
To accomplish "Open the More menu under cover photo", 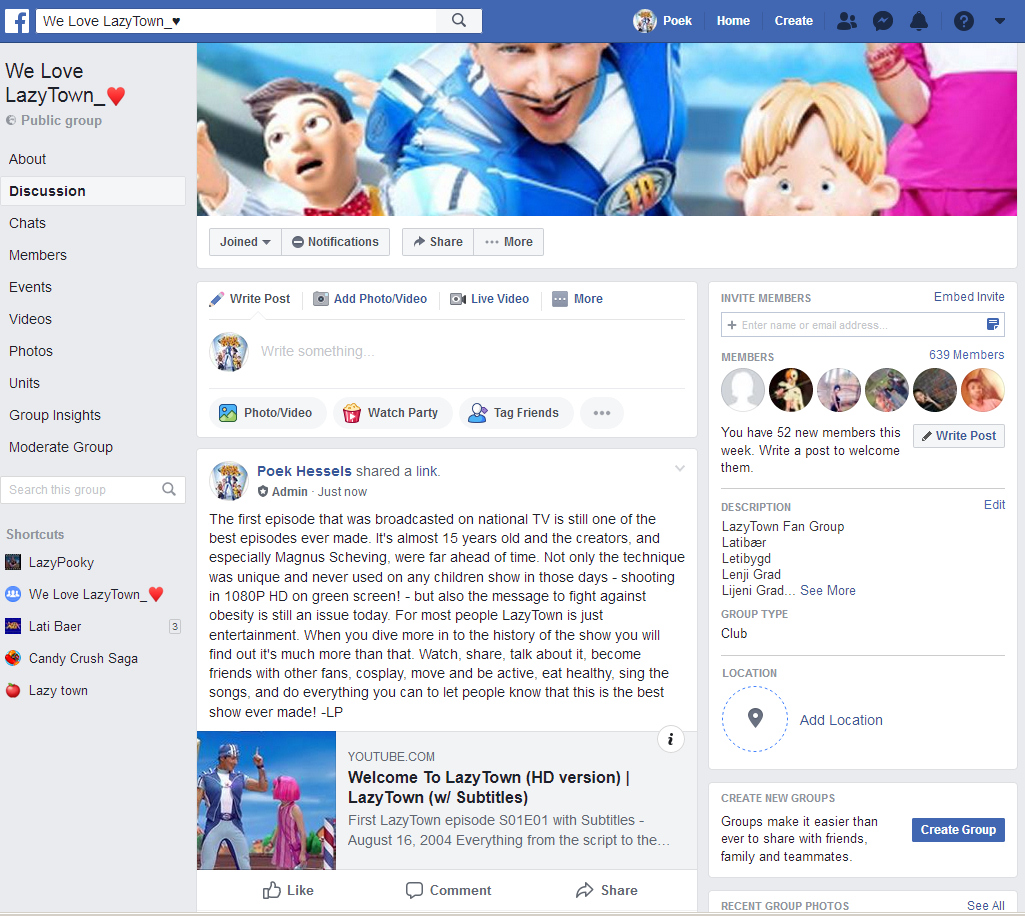I will [509, 242].
